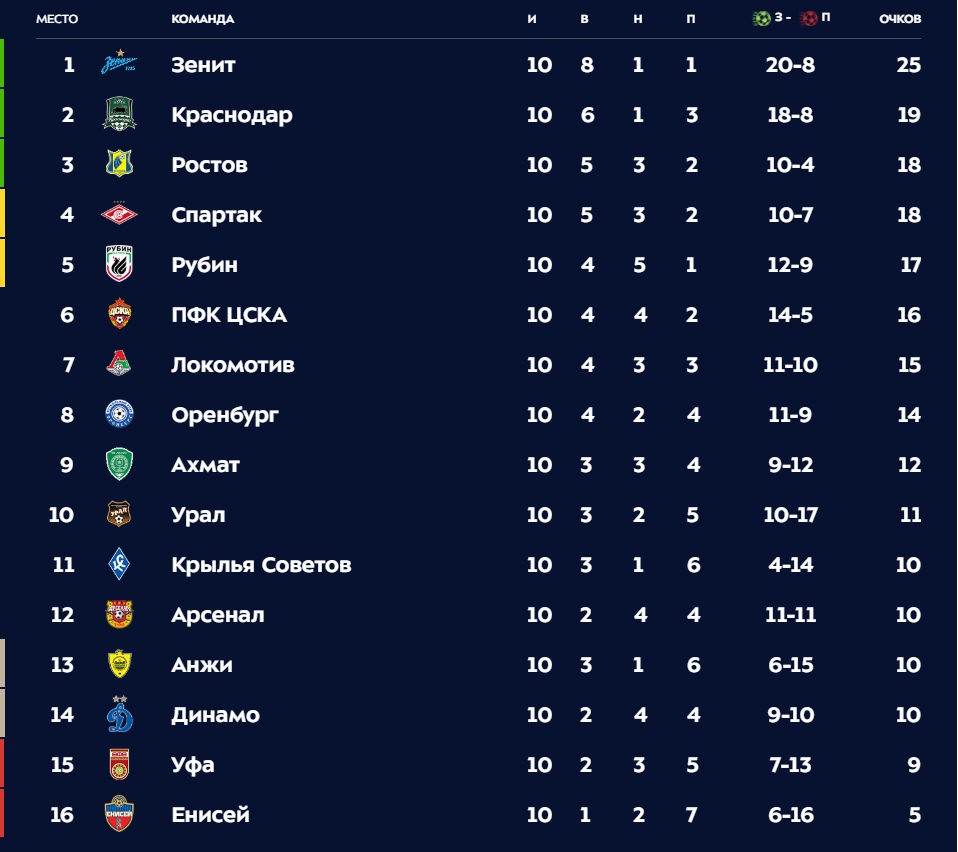
Task: Click the ОЧКОВ column header
Action: (900, 19)
